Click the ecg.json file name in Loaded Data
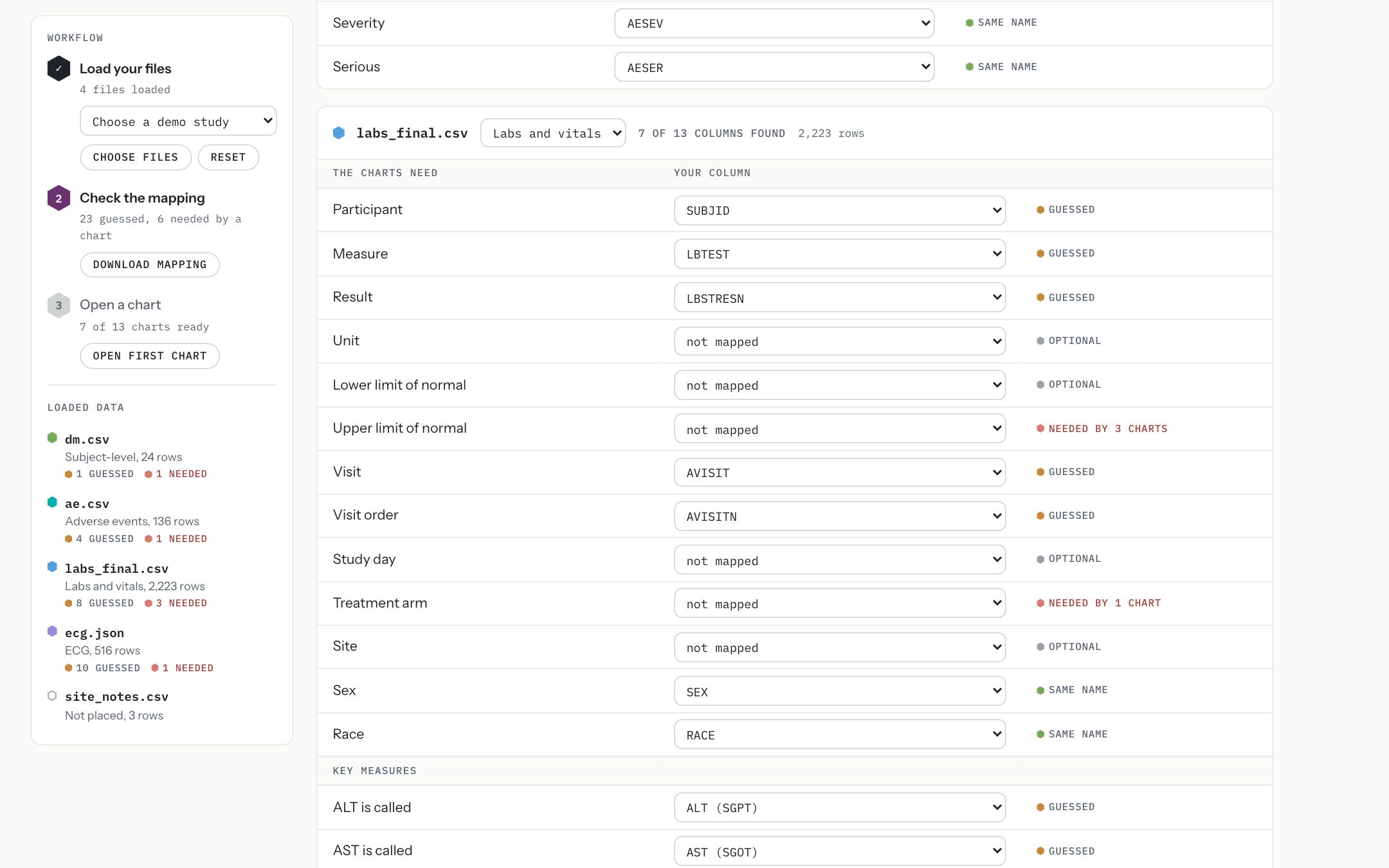 click(95, 633)
